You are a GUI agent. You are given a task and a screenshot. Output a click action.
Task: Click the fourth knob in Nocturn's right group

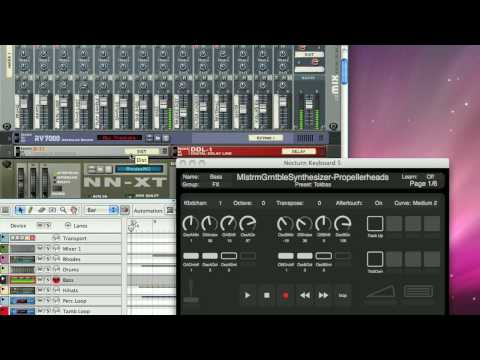point(343,223)
